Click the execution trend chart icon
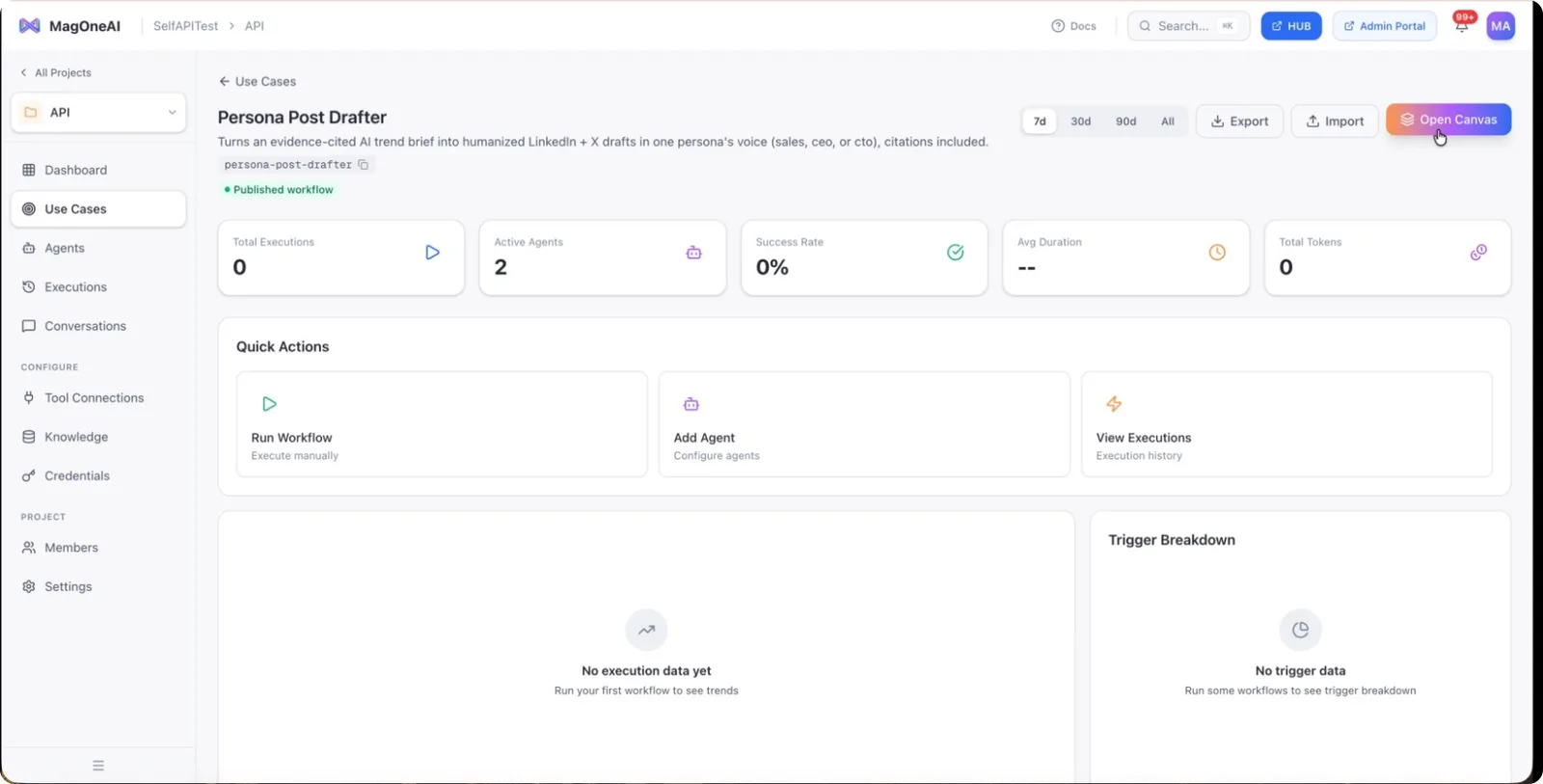 point(646,630)
